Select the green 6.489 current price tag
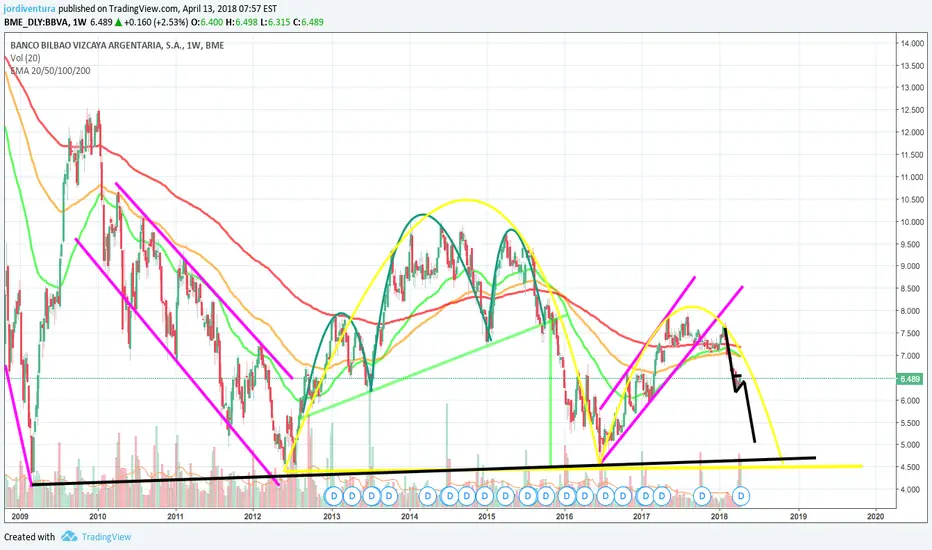This screenshot has height=550, width=932. (x=909, y=379)
